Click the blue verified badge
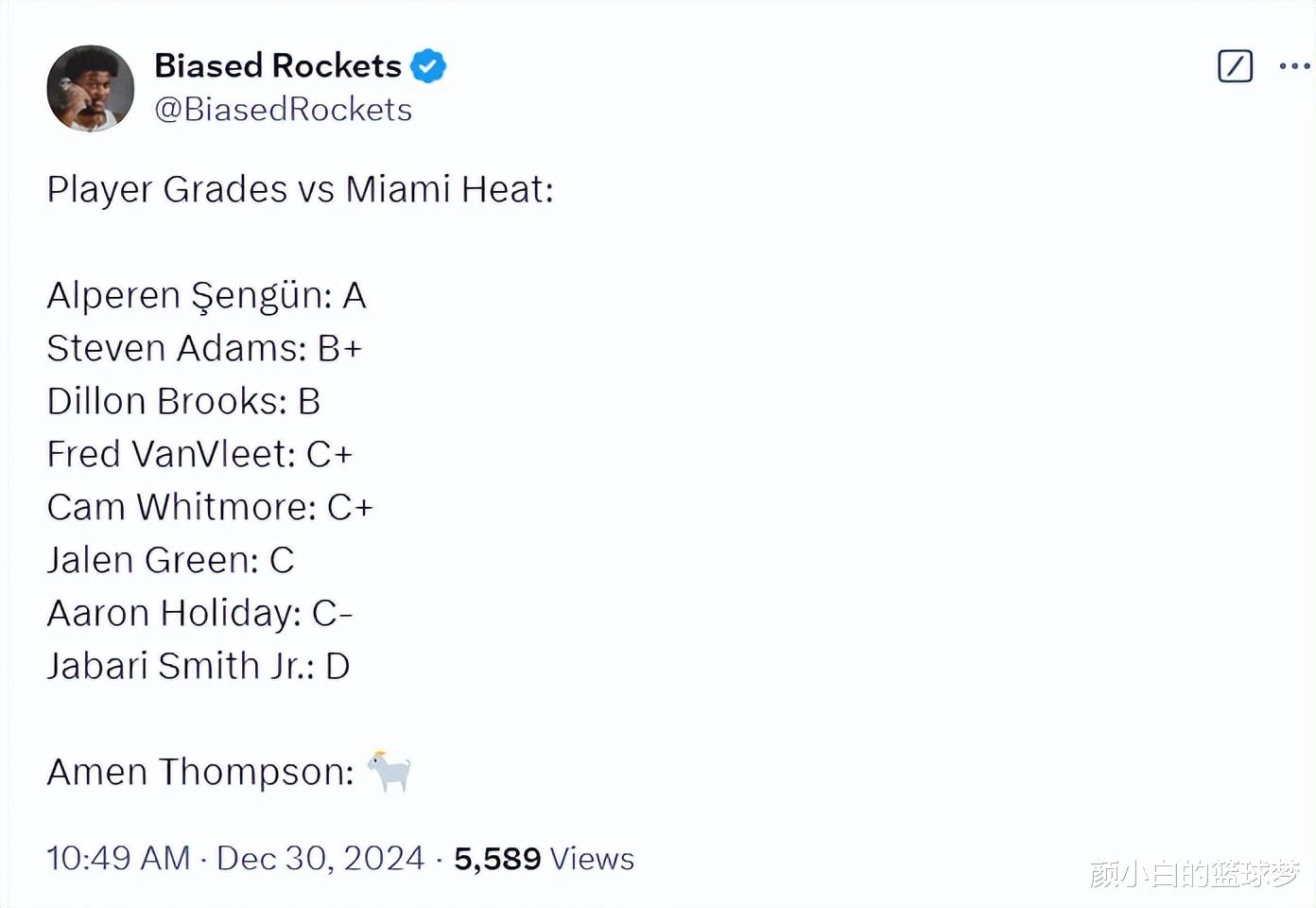This screenshot has width=1316, height=908. point(428,66)
